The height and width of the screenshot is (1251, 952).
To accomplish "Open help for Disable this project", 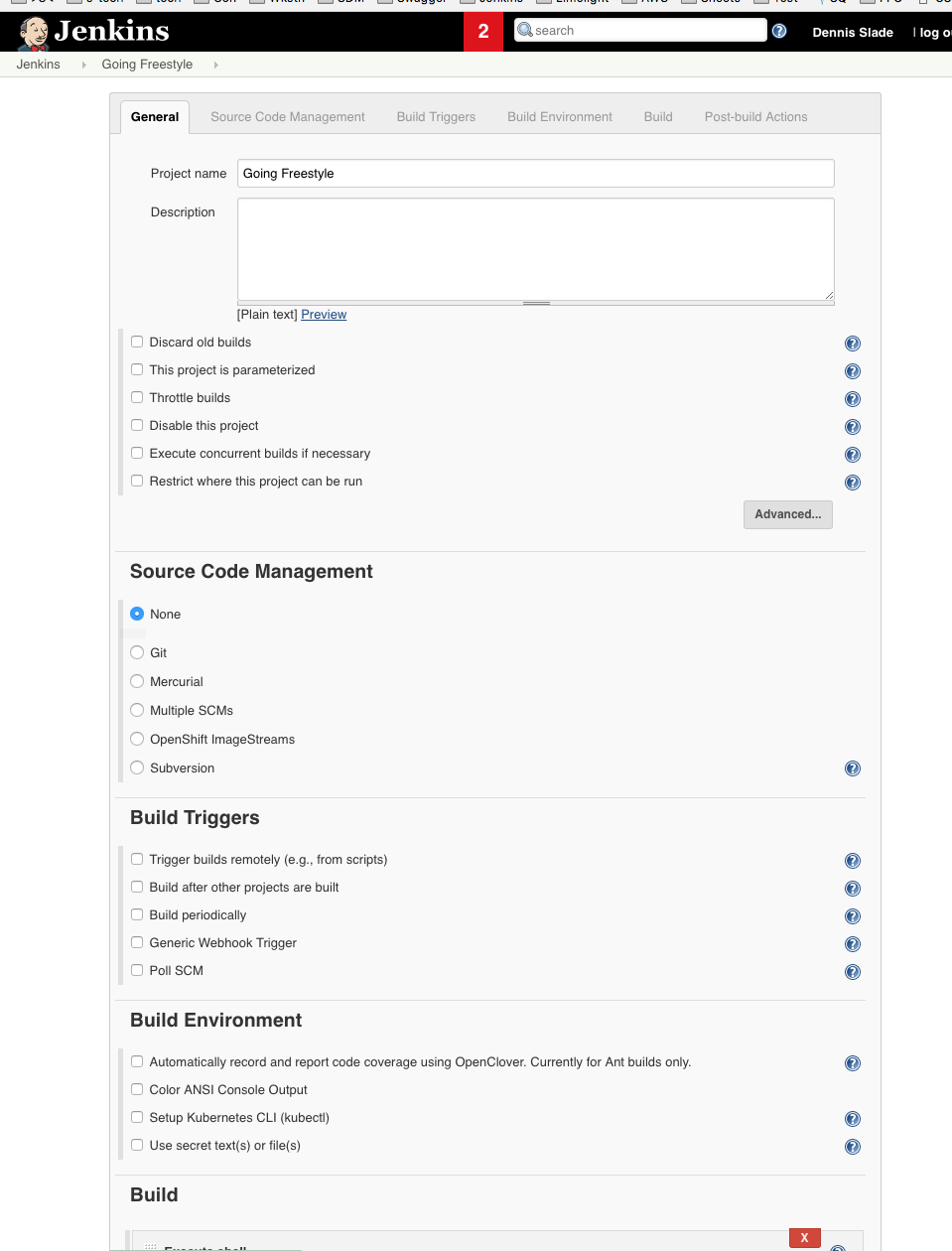I will point(852,427).
